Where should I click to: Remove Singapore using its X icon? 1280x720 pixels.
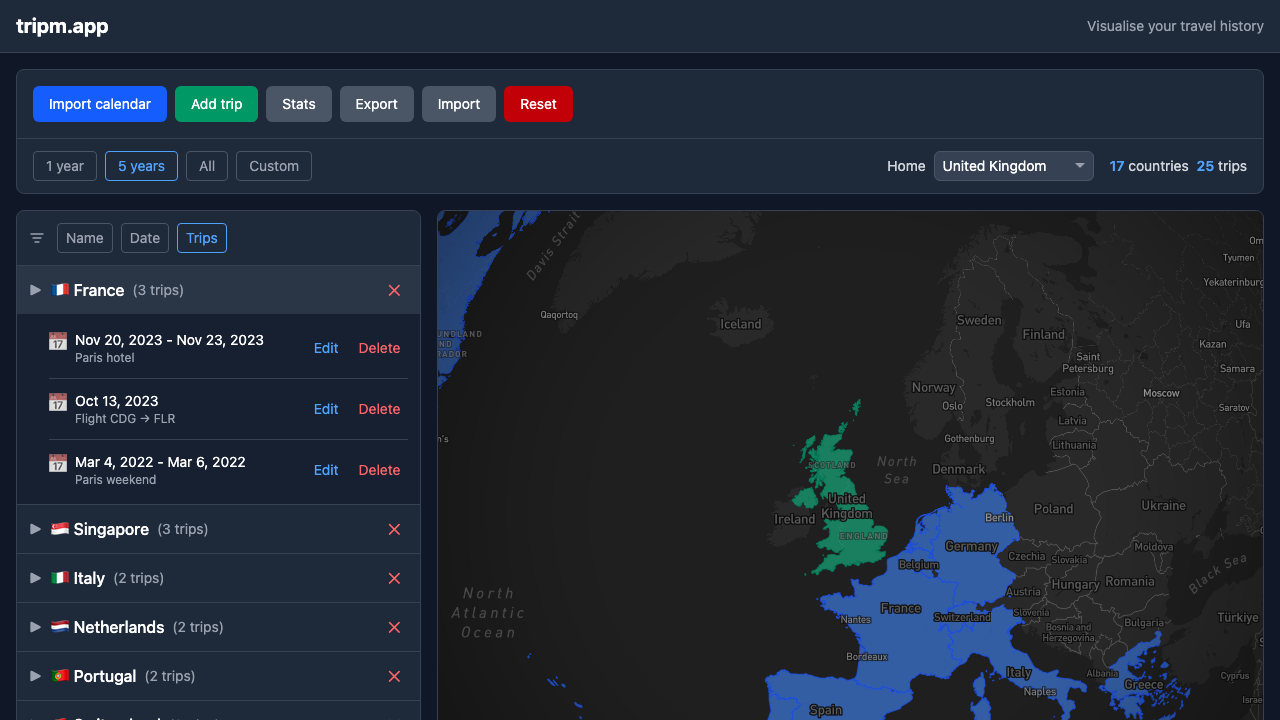pyautogui.click(x=394, y=529)
